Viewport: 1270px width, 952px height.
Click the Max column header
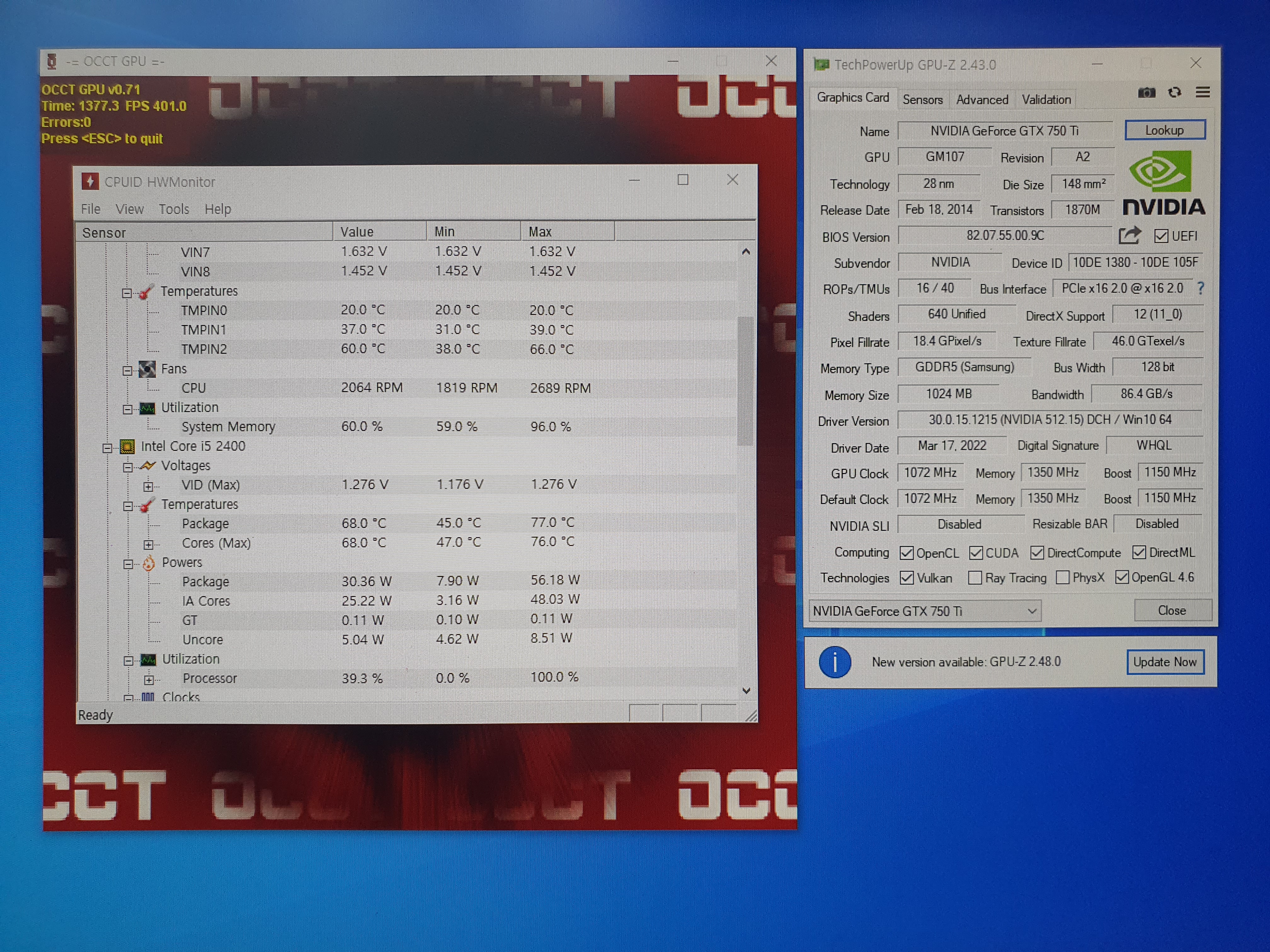567,231
